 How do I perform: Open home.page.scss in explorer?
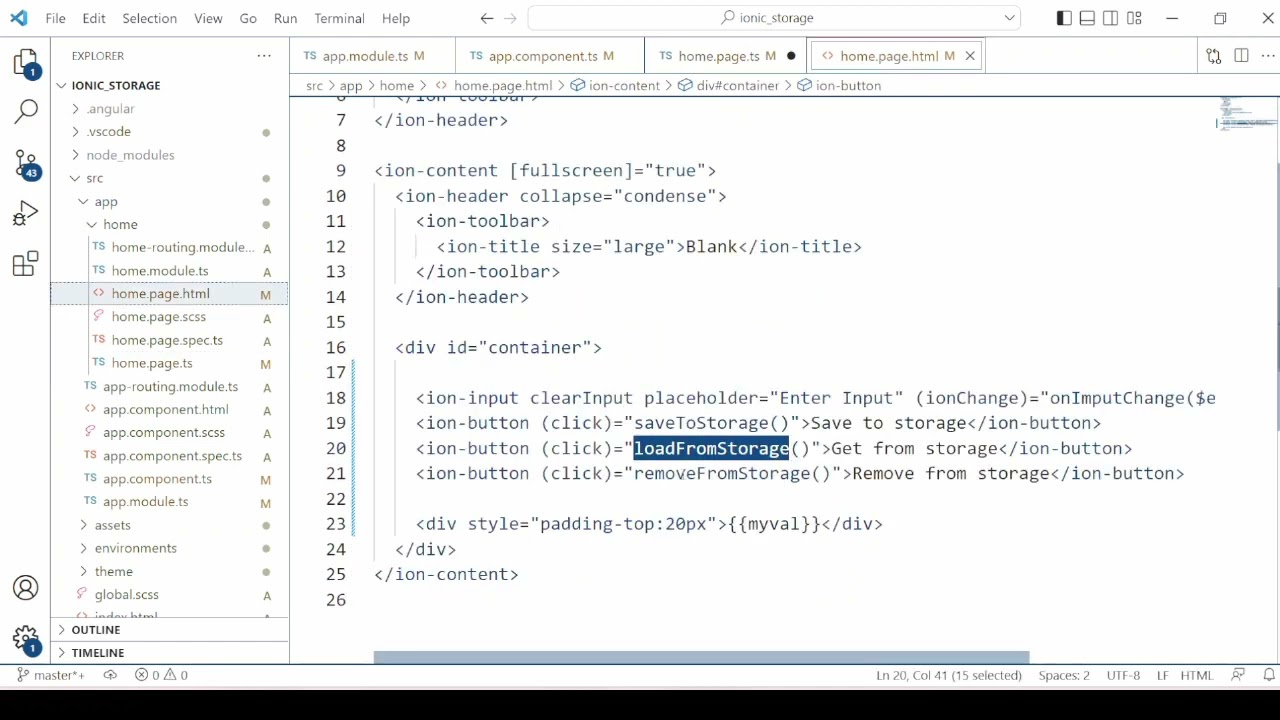158,317
